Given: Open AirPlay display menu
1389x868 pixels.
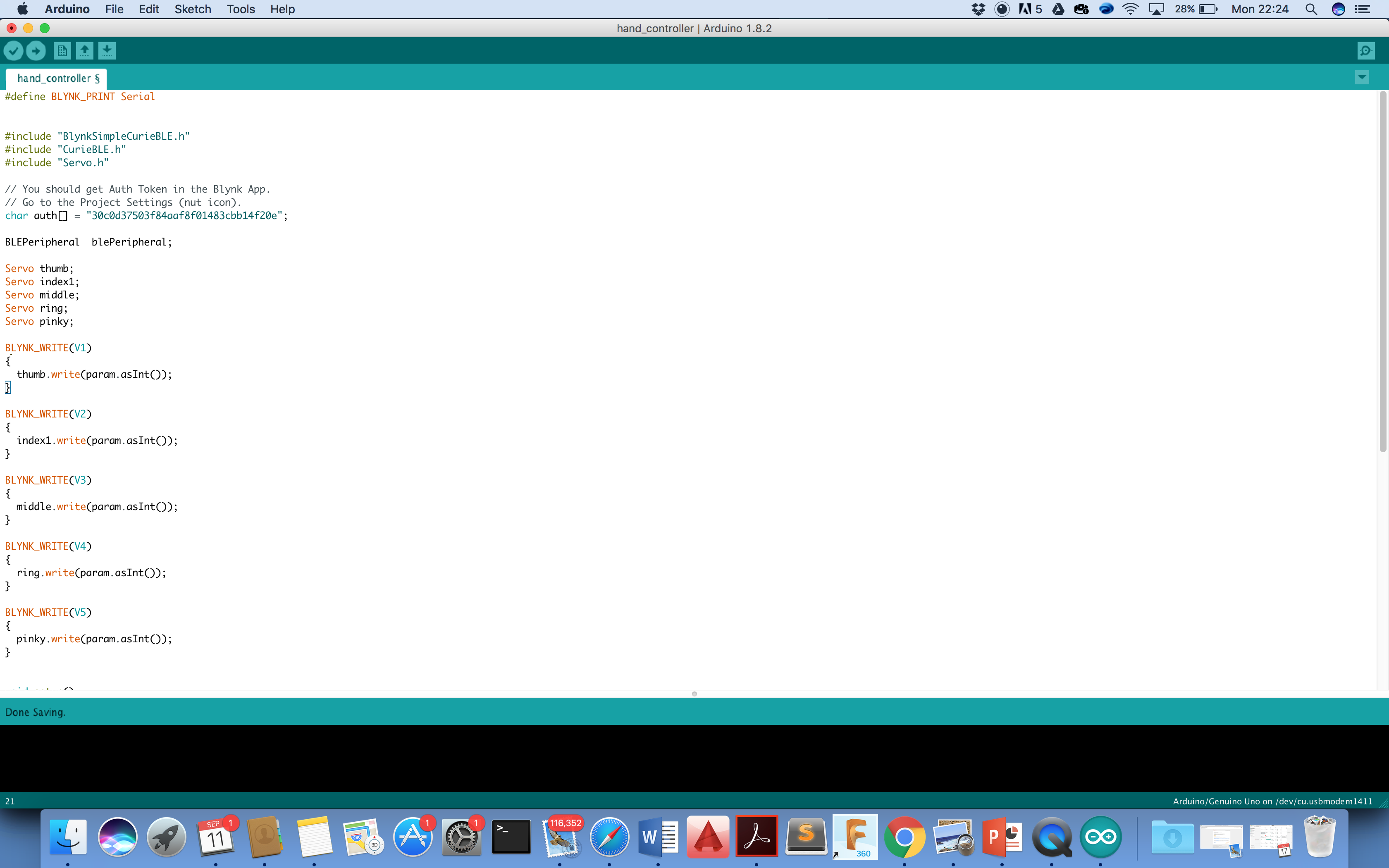Looking at the screenshot, I should point(1157,9).
